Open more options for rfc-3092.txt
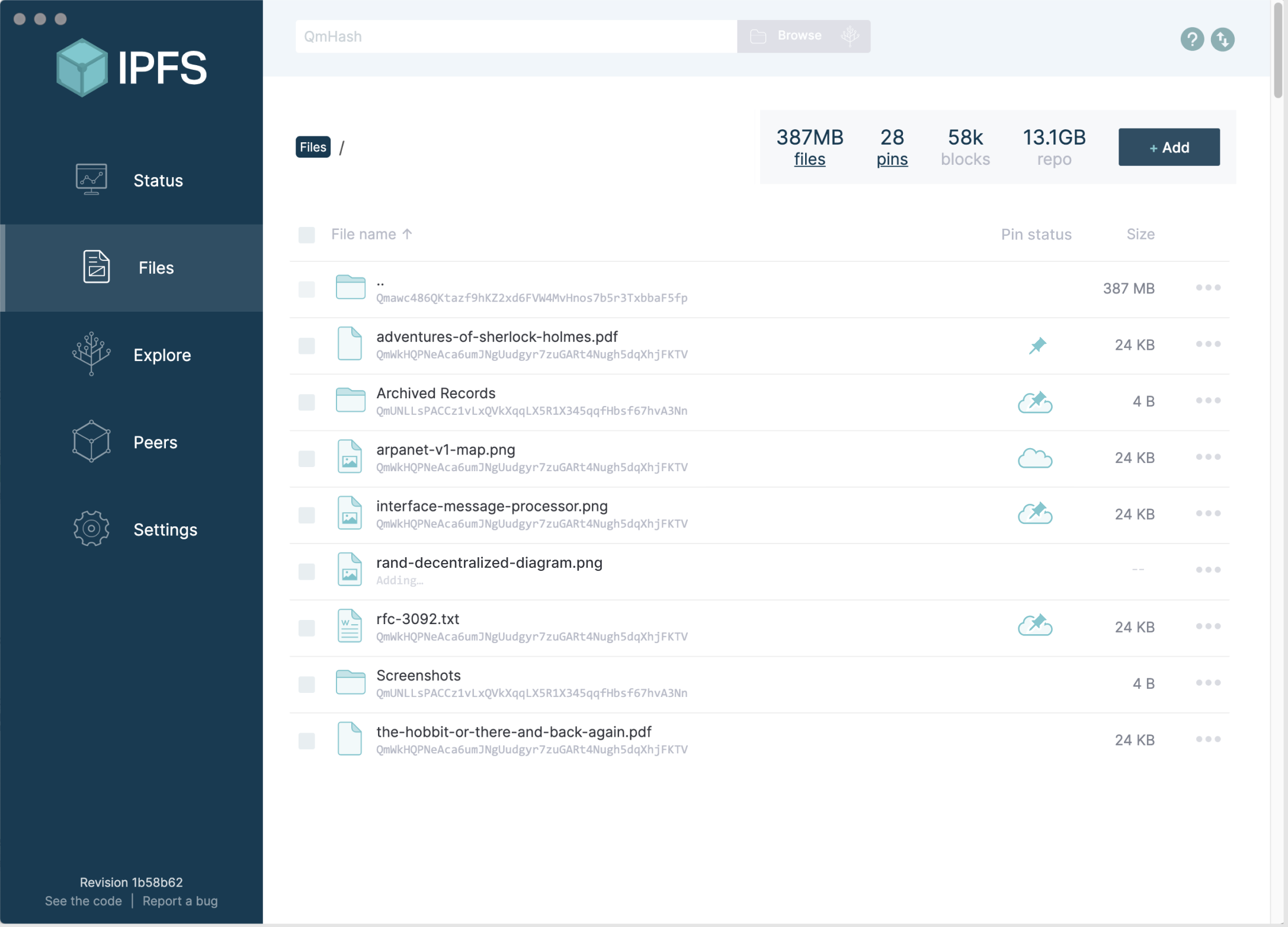Screen dimensions: 1288x927 1208,626
